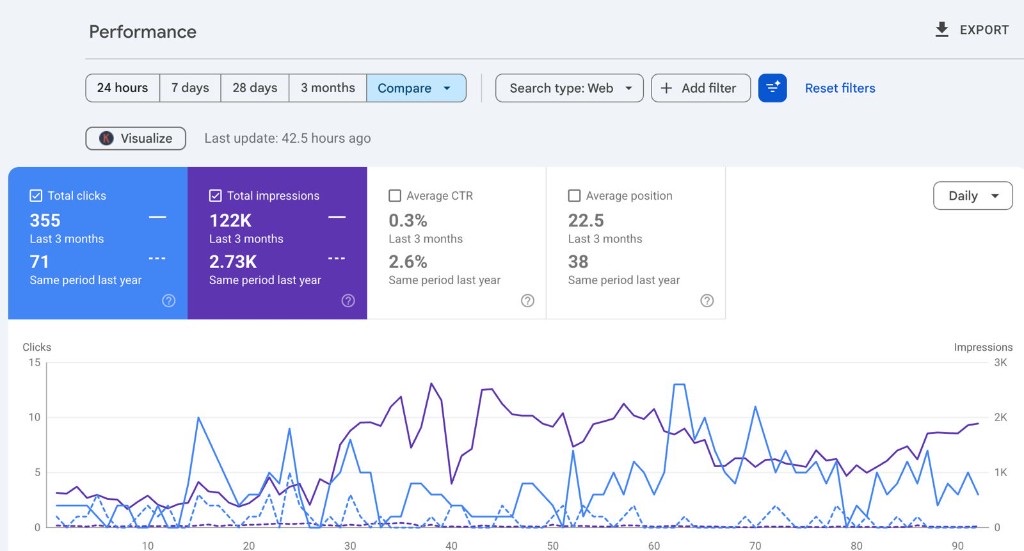Click the EXPORT text button

[984, 30]
